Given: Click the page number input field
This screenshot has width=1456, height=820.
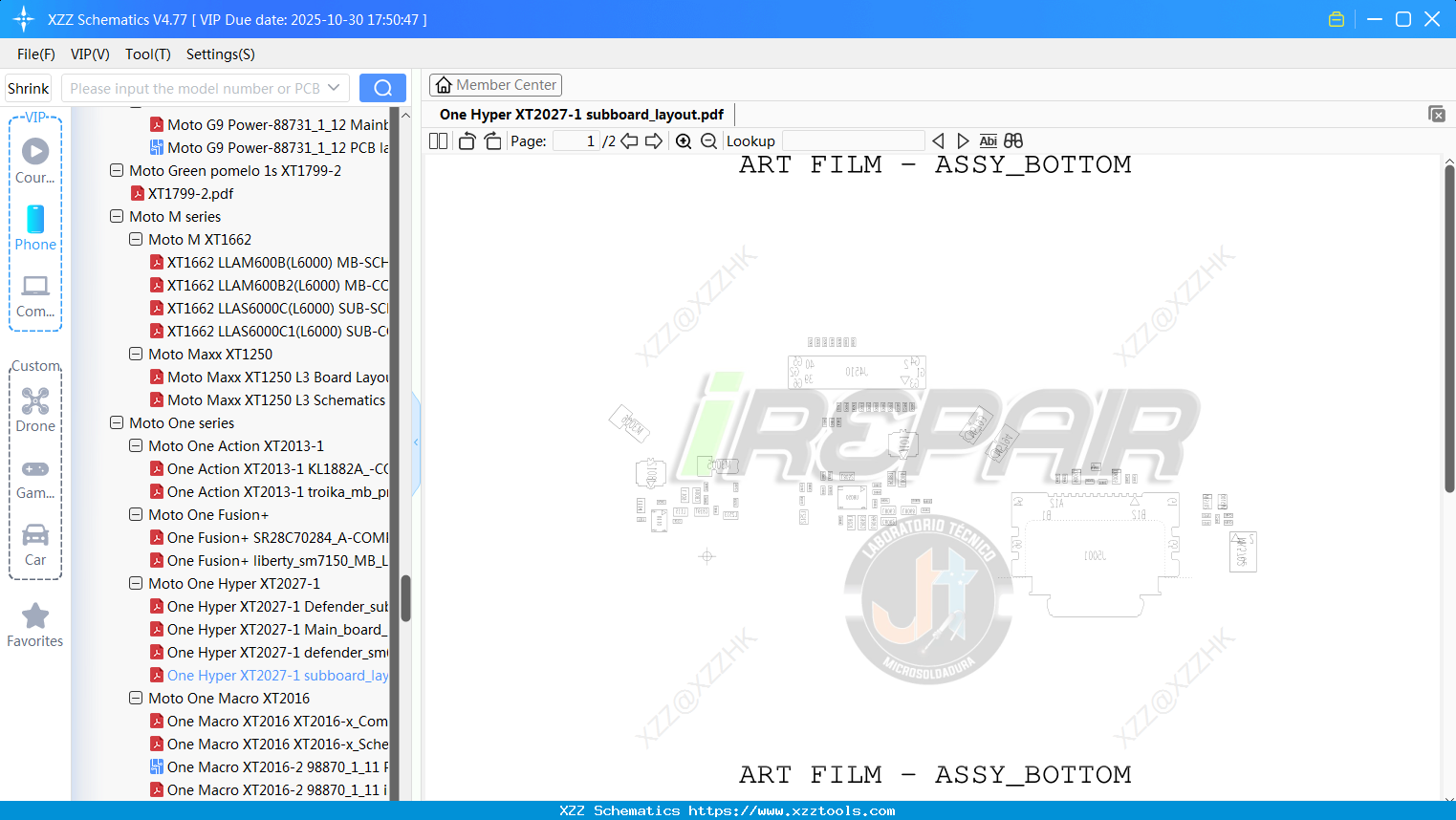Looking at the screenshot, I should tap(574, 140).
